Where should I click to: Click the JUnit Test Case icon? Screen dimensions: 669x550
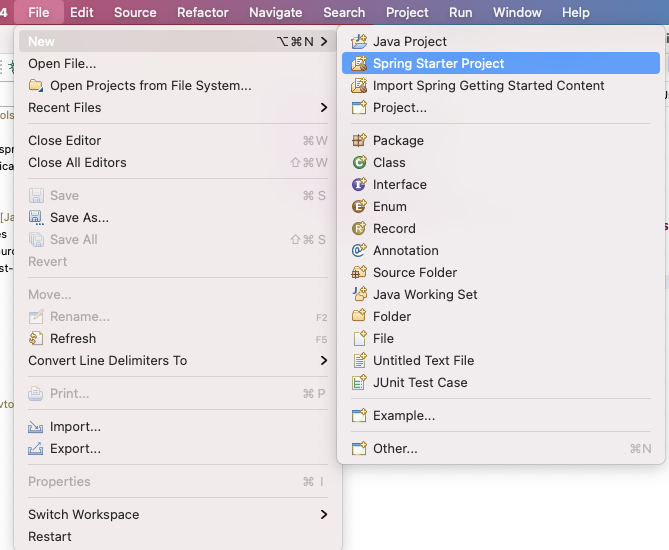pyautogui.click(x=359, y=382)
